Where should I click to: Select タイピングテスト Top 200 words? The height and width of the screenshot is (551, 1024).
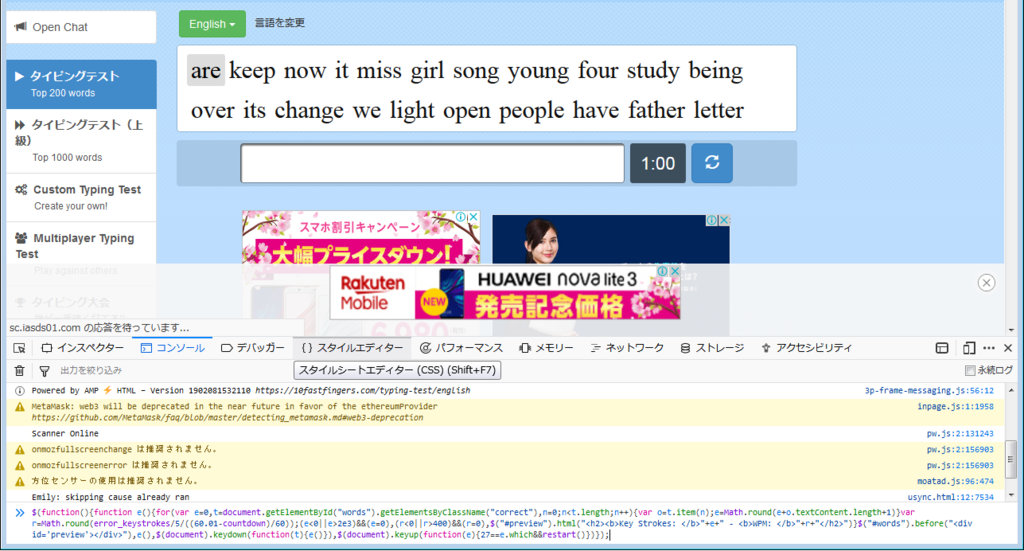(81, 84)
